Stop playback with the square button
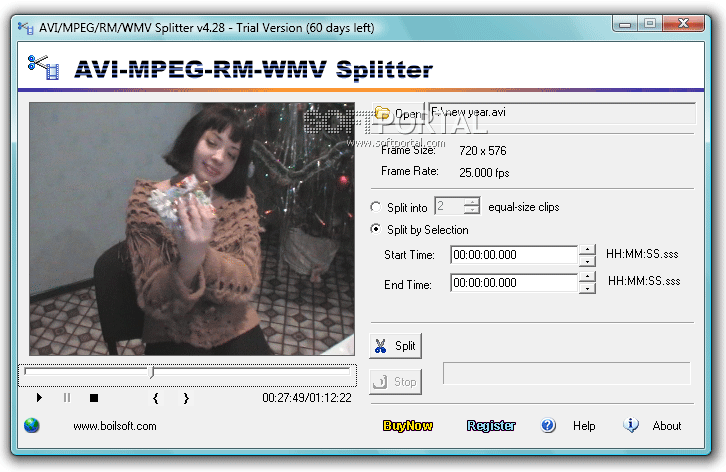Image resolution: width=726 pixels, height=472 pixels. [x=94, y=397]
